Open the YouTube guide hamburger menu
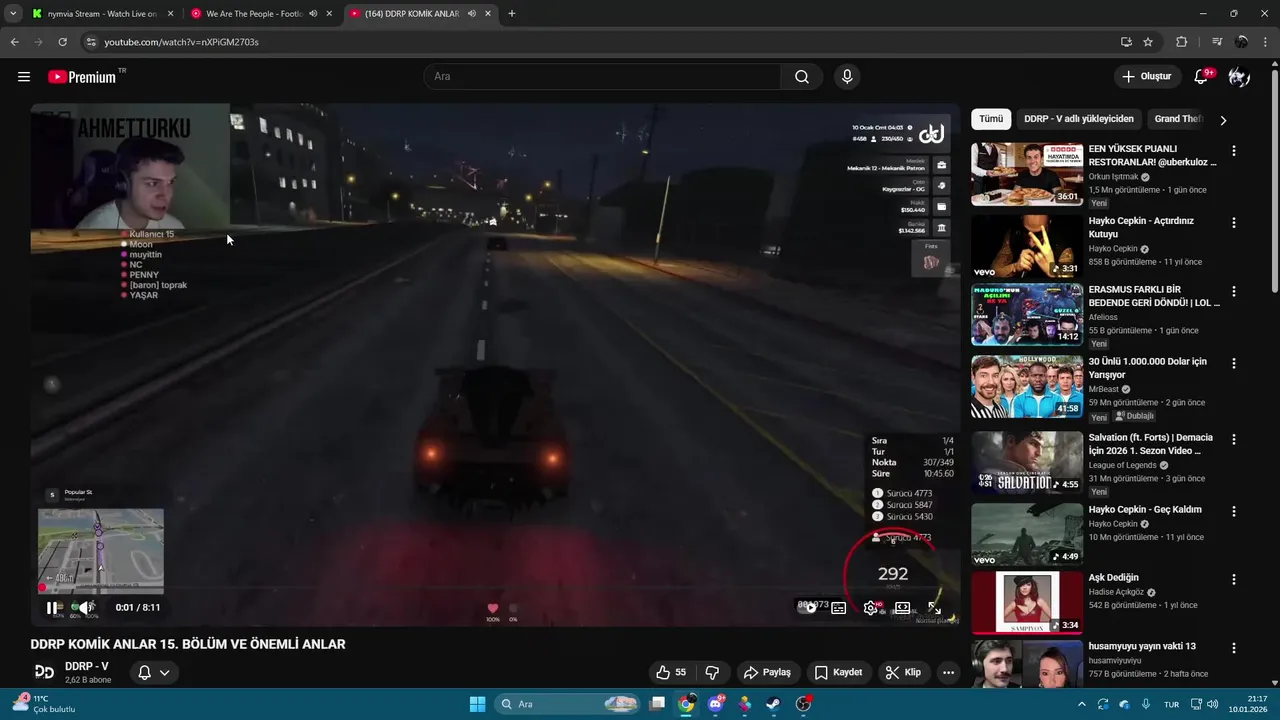Image resolution: width=1280 pixels, height=720 pixels. (24, 77)
